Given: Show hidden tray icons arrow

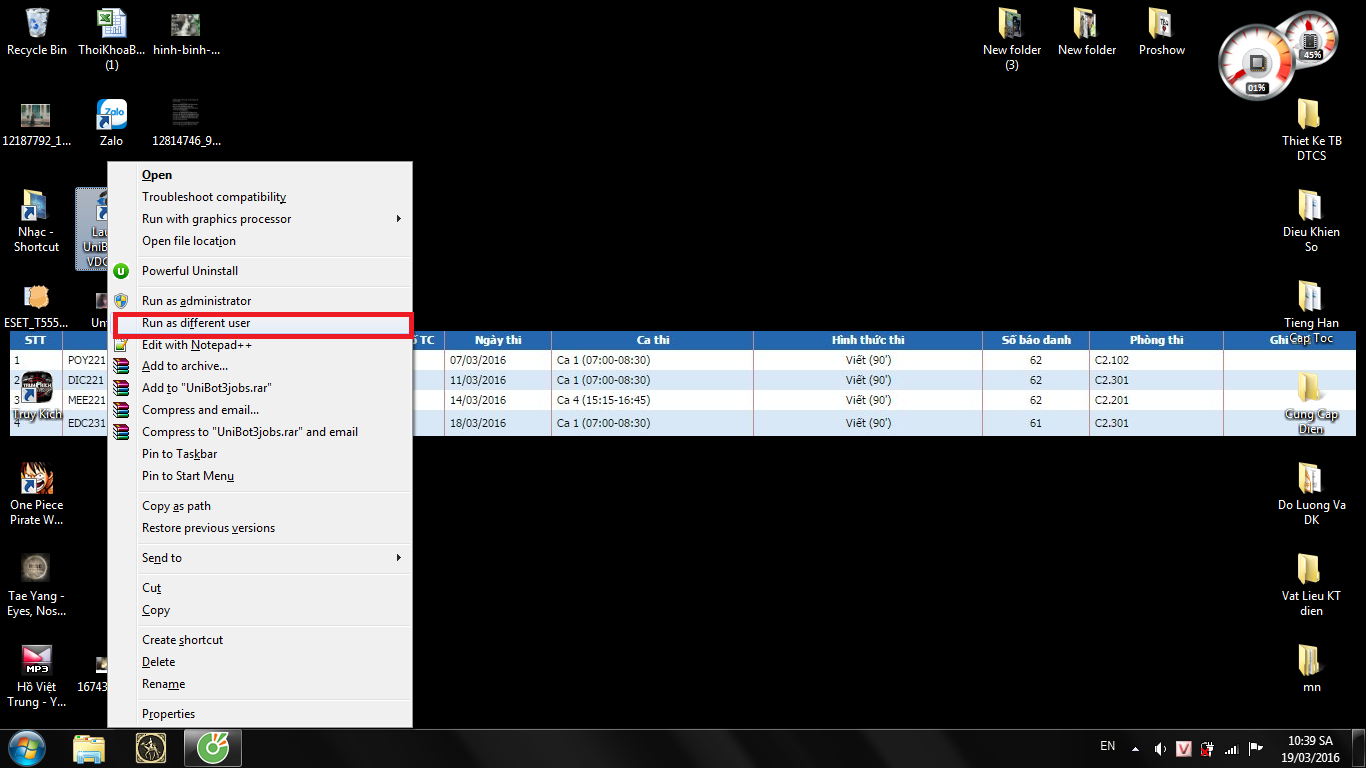Looking at the screenshot, I should click(x=1135, y=748).
